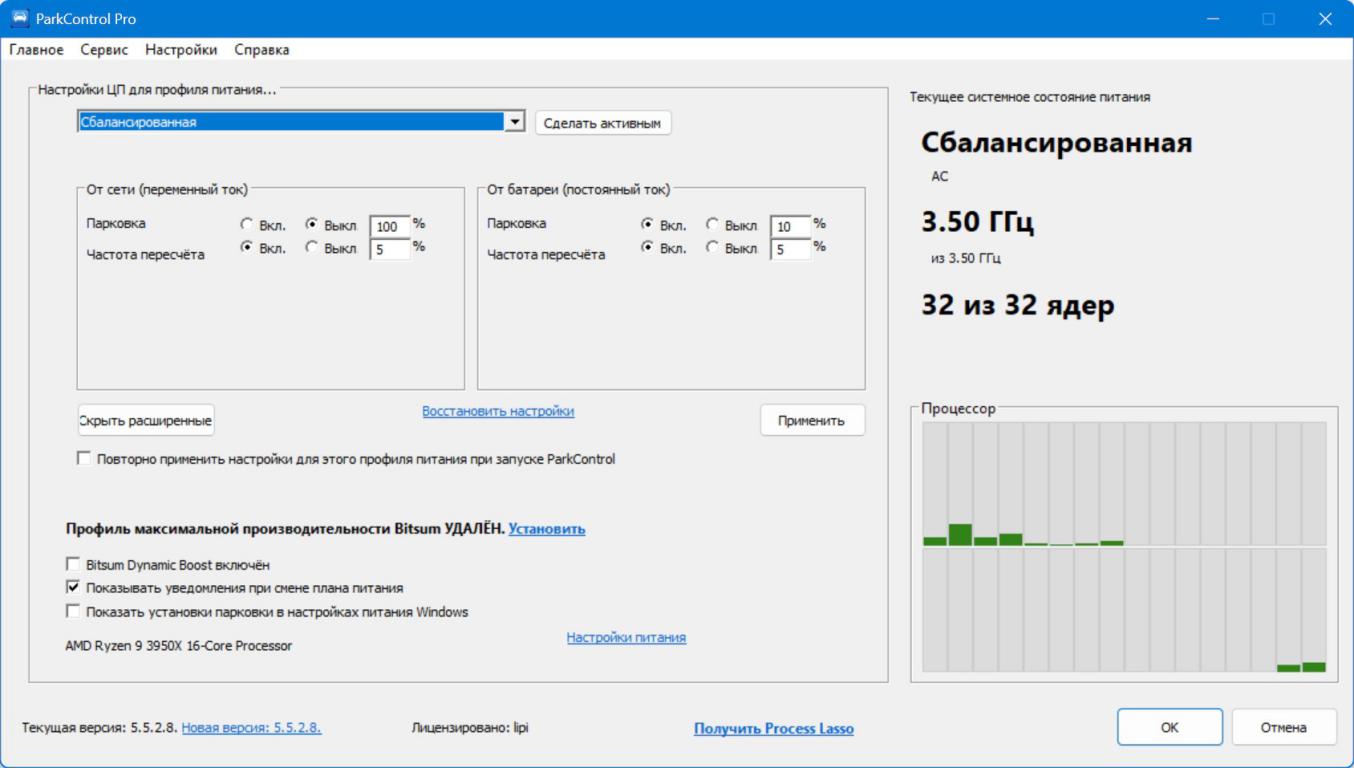This screenshot has width=1354, height=768.
Task: Open the Справка menu
Action: point(262,50)
